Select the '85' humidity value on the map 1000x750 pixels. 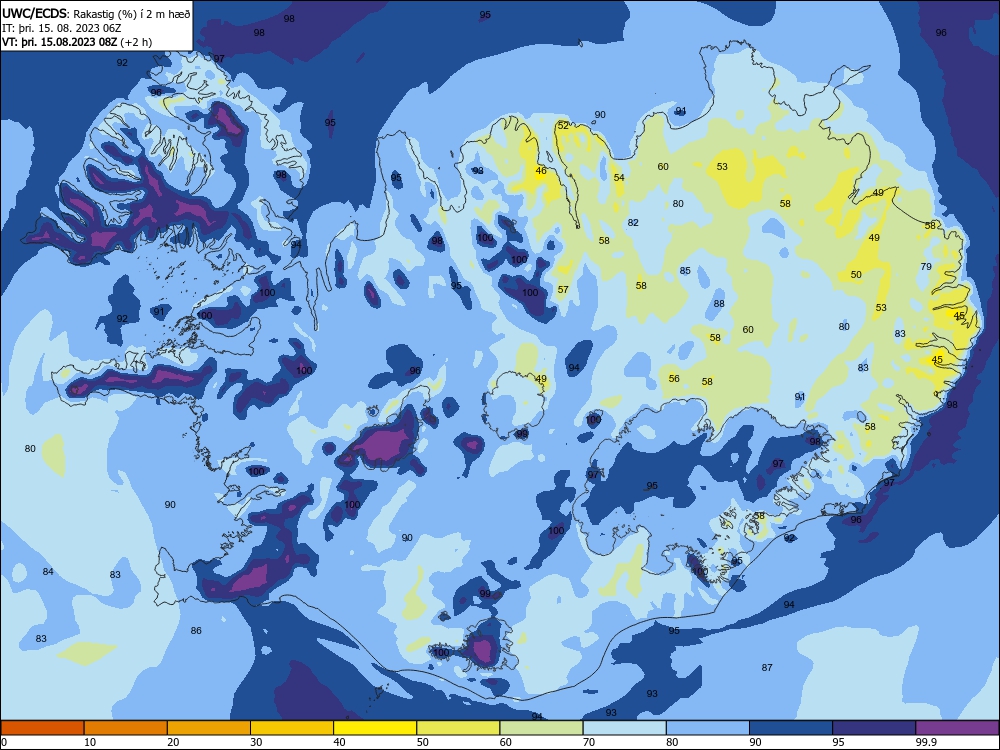[685, 270]
